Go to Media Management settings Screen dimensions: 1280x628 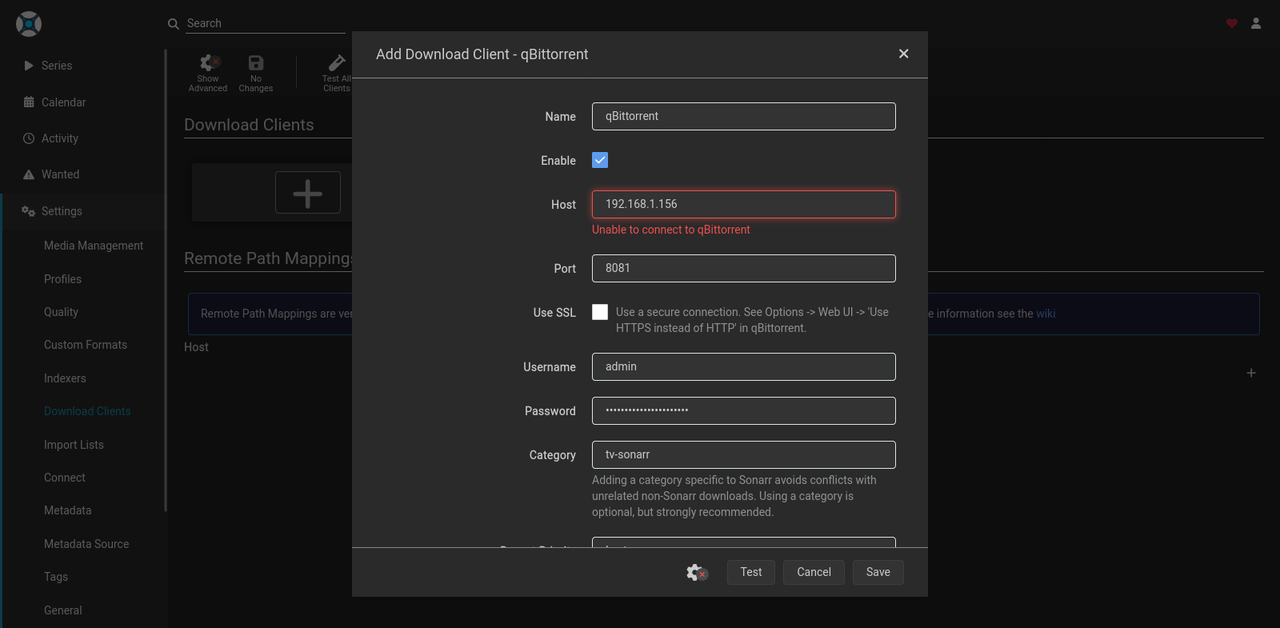[94, 246]
